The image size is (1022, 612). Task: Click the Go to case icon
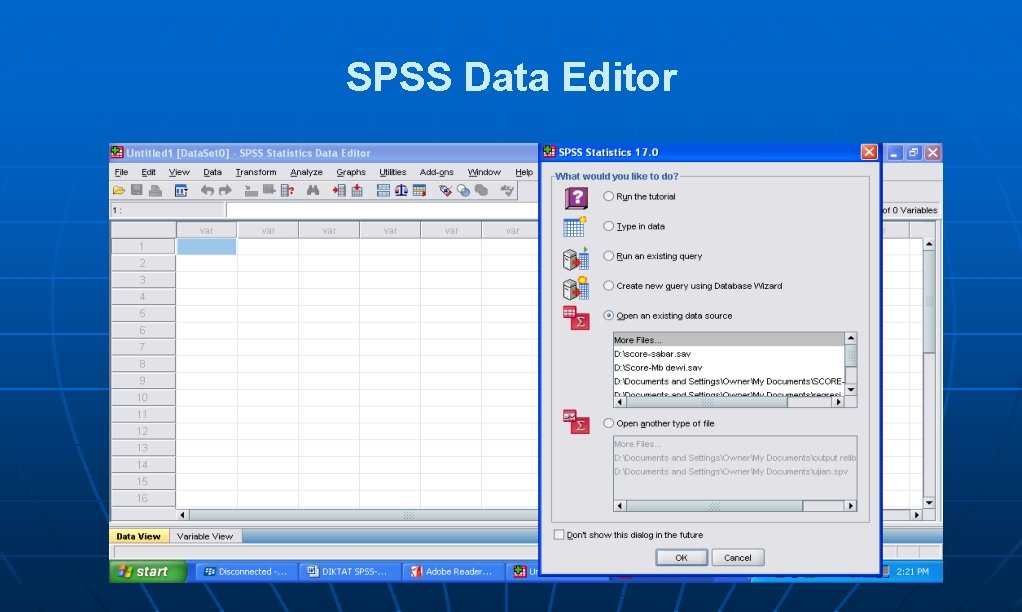pos(251,190)
